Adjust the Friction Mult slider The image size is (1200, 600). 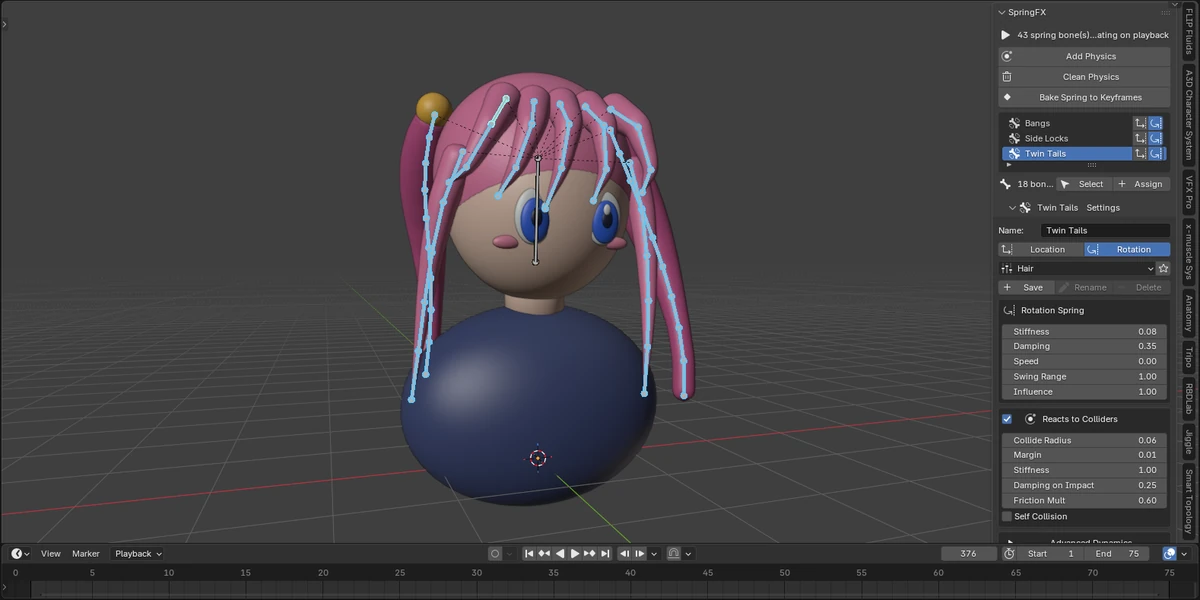point(1084,500)
